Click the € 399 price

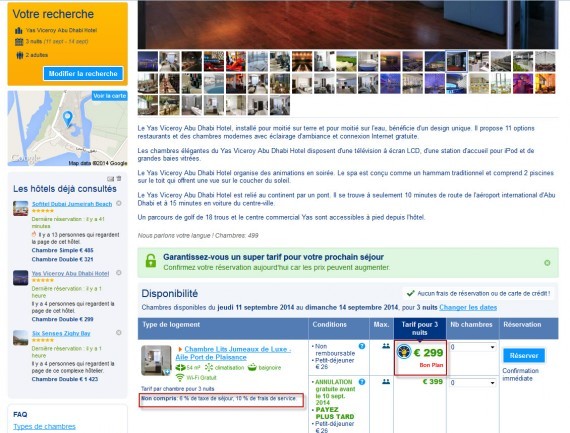[x=433, y=381]
